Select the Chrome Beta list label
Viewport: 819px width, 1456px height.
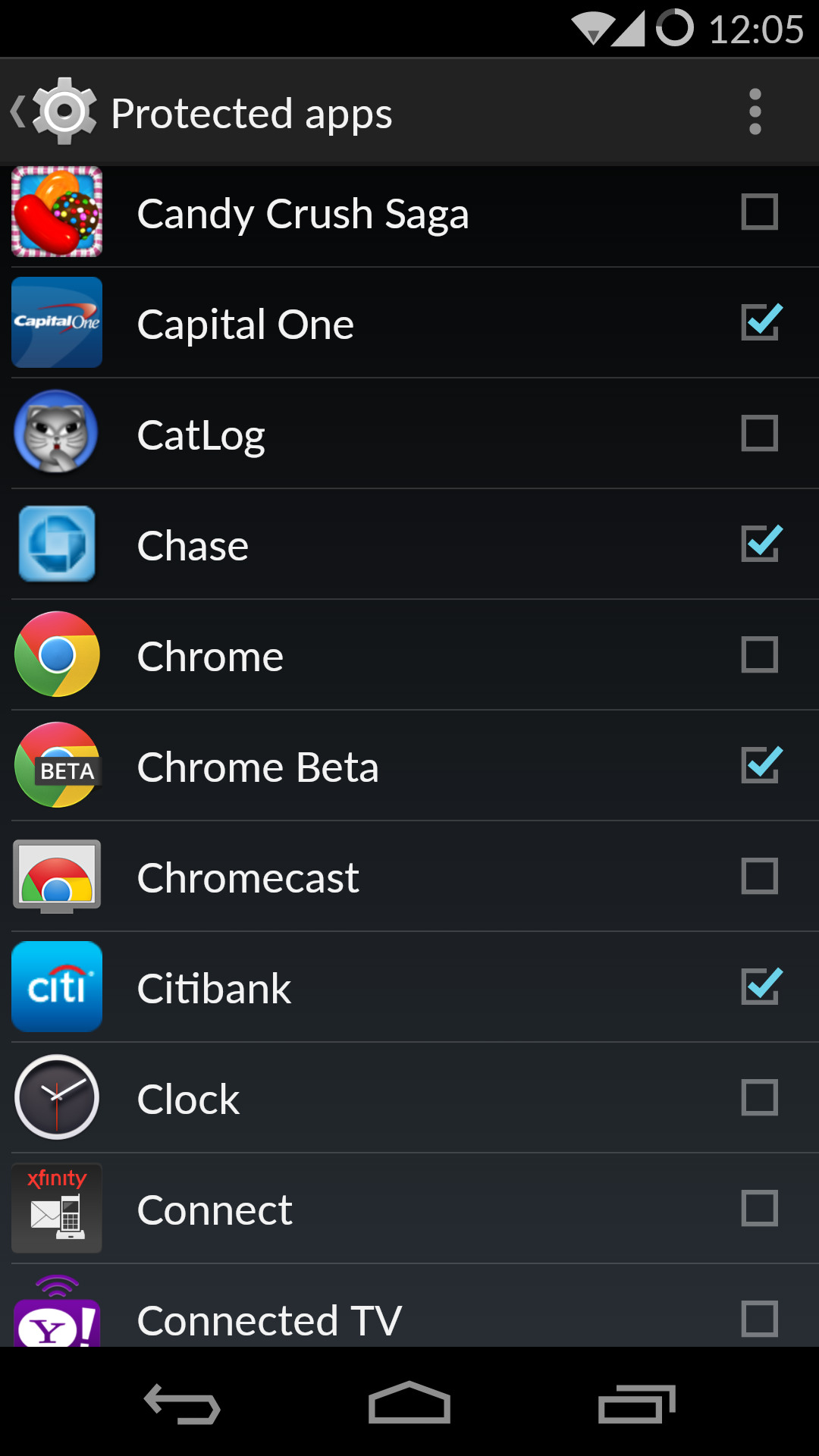click(258, 767)
